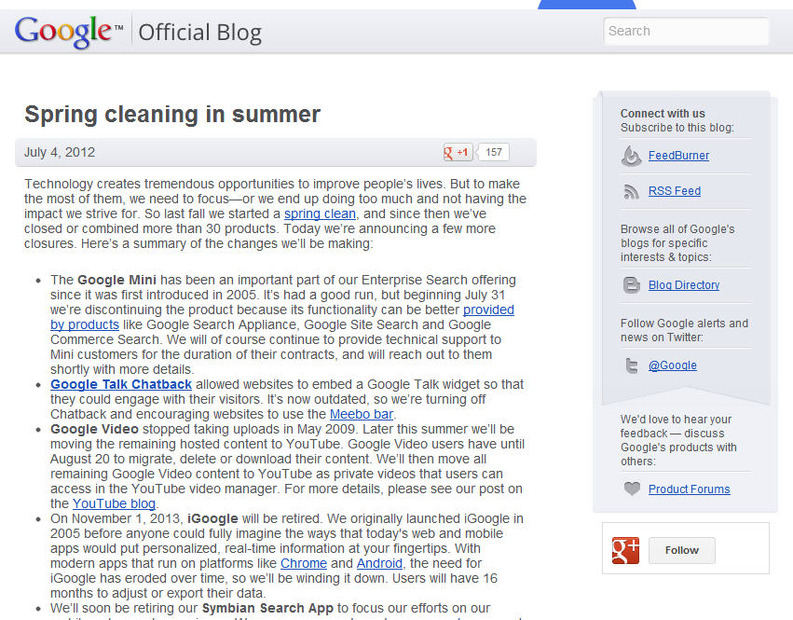Open the 'by products' link
This screenshot has width=793, height=620.
(x=84, y=325)
